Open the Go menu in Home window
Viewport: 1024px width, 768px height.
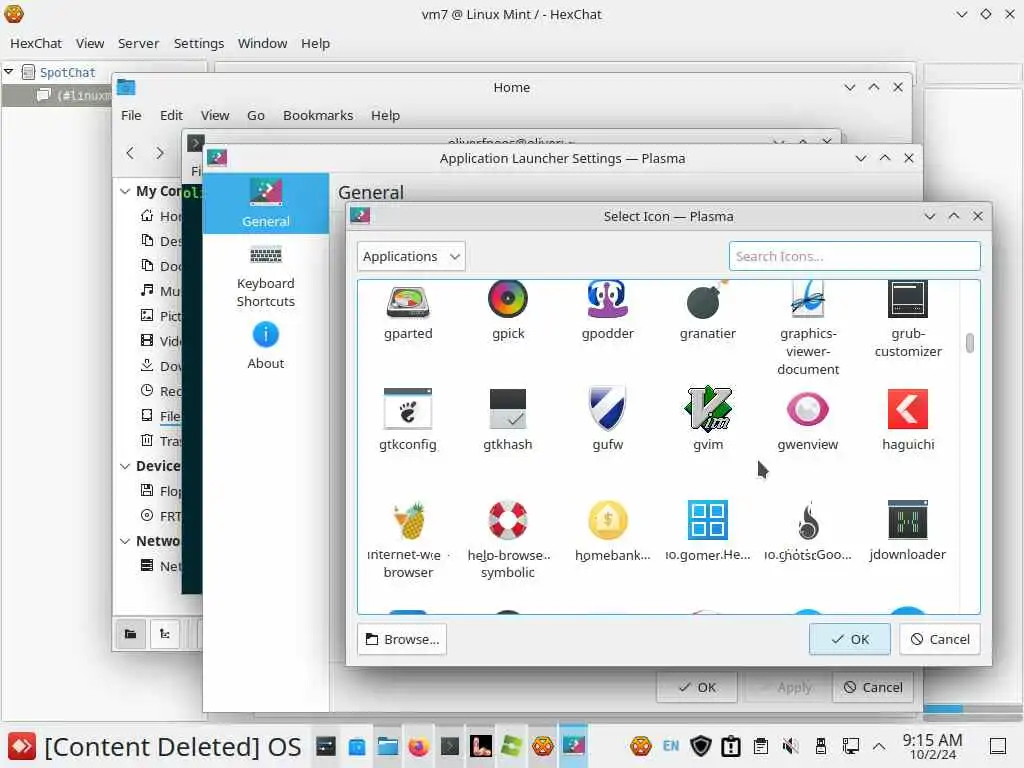[x=256, y=116]
